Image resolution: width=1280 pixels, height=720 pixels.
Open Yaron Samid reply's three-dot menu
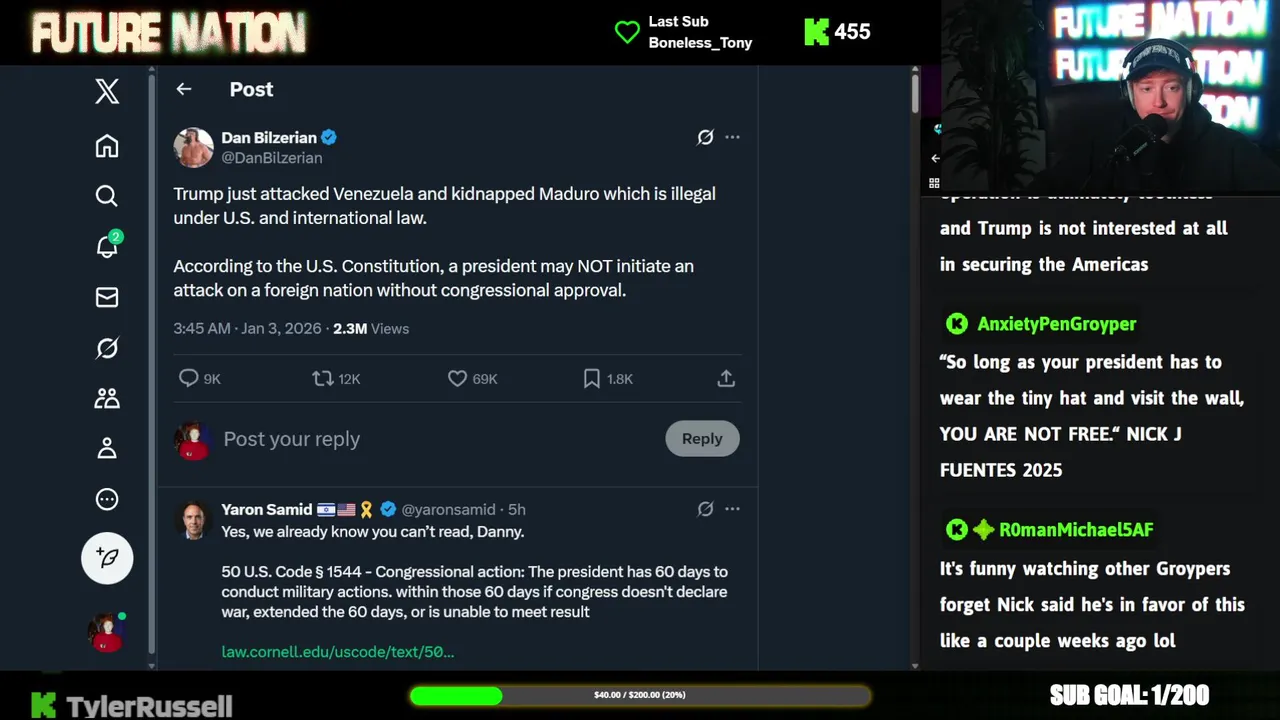(x=732, y=509)
